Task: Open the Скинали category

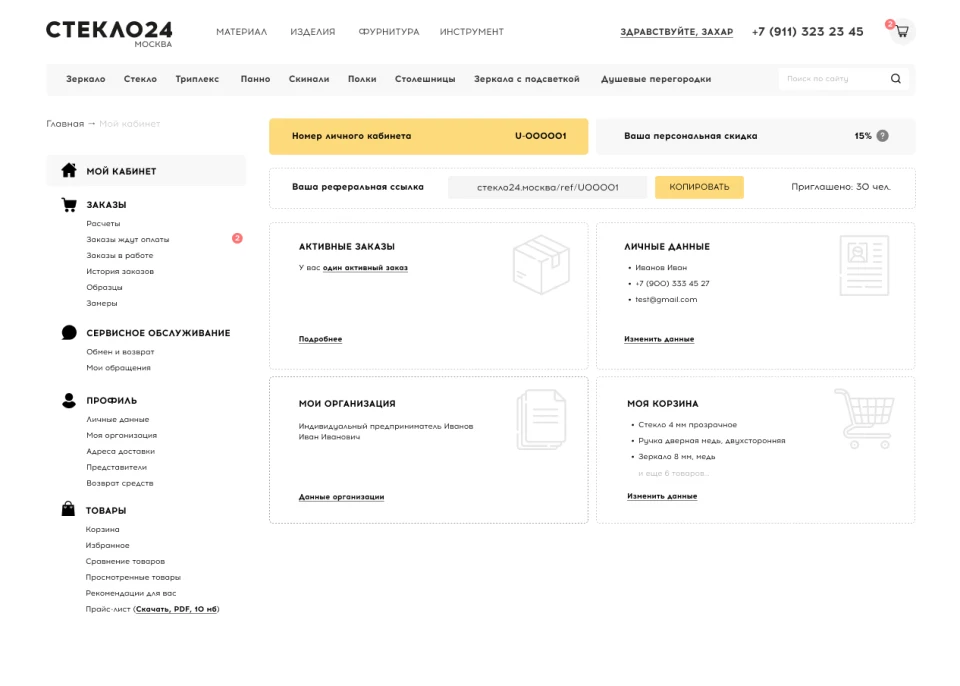Action: [x=309, y=79]
